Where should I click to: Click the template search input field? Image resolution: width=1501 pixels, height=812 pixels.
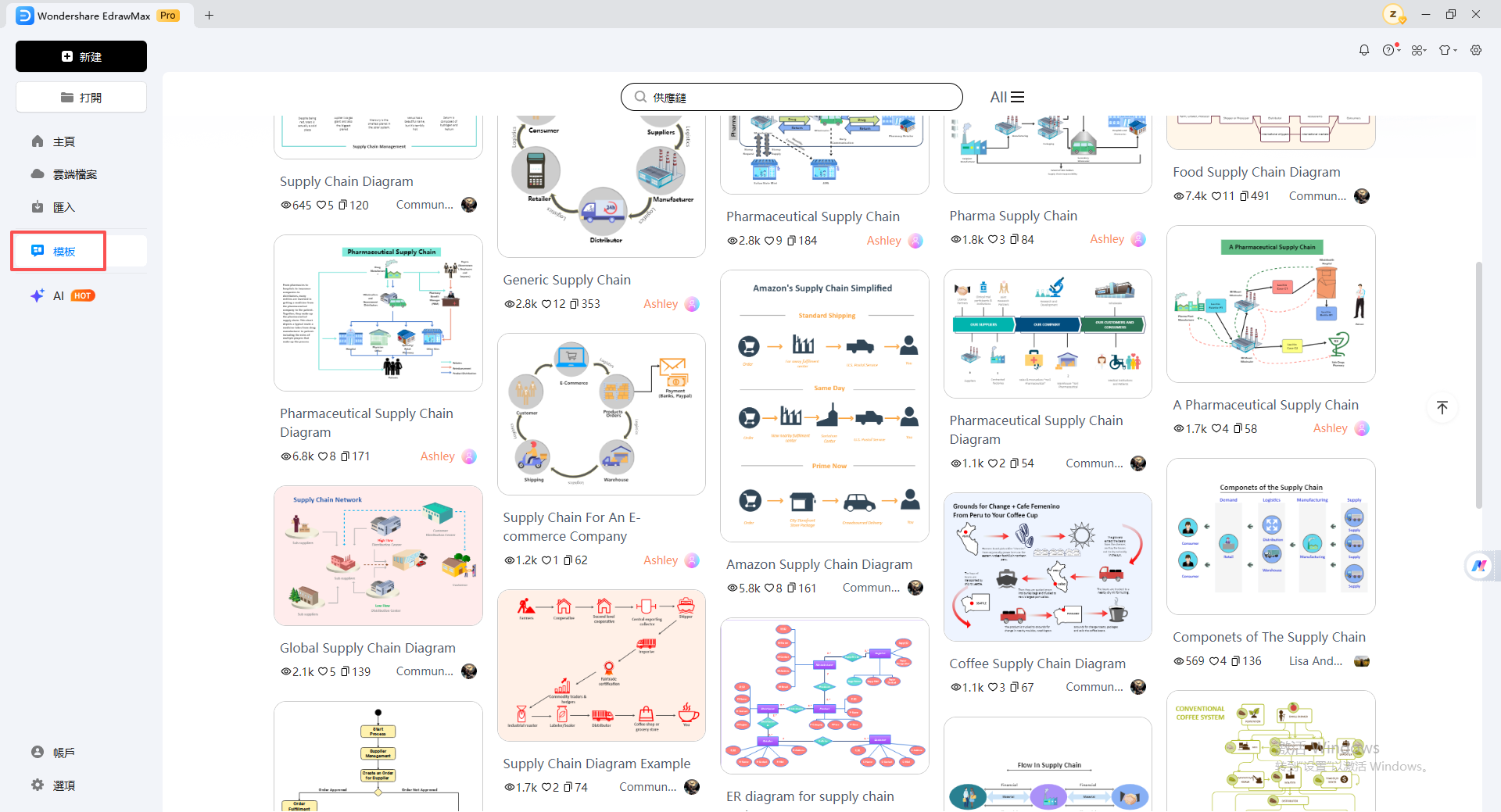click(x=791, y=97)
